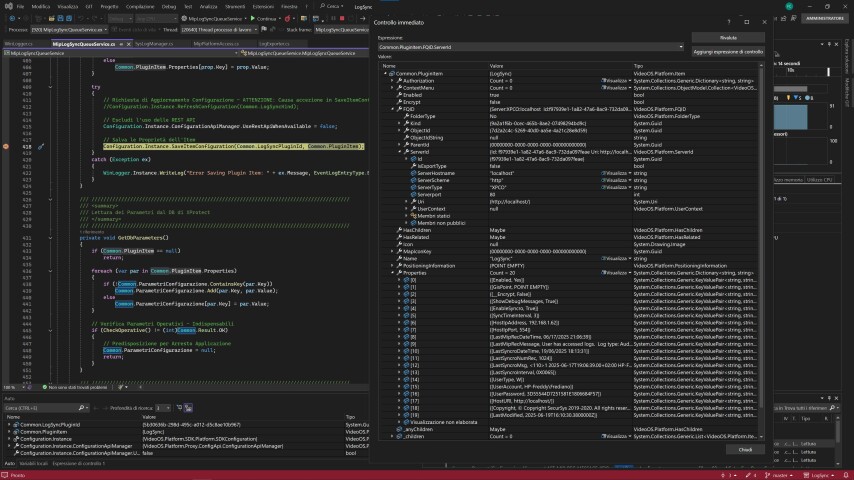Collapse the FQID tree node
Screen dimensions: 854x480
point(392,108)
